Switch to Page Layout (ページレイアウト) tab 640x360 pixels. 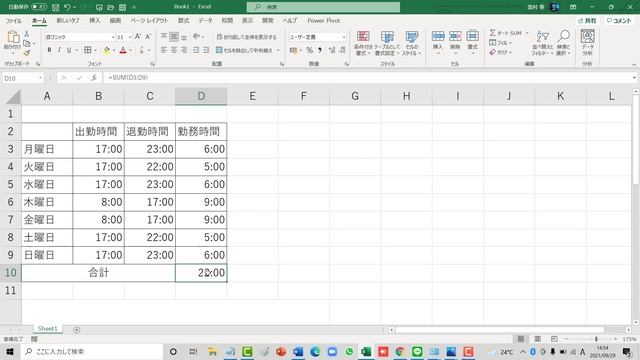click(x=149, y=21)
